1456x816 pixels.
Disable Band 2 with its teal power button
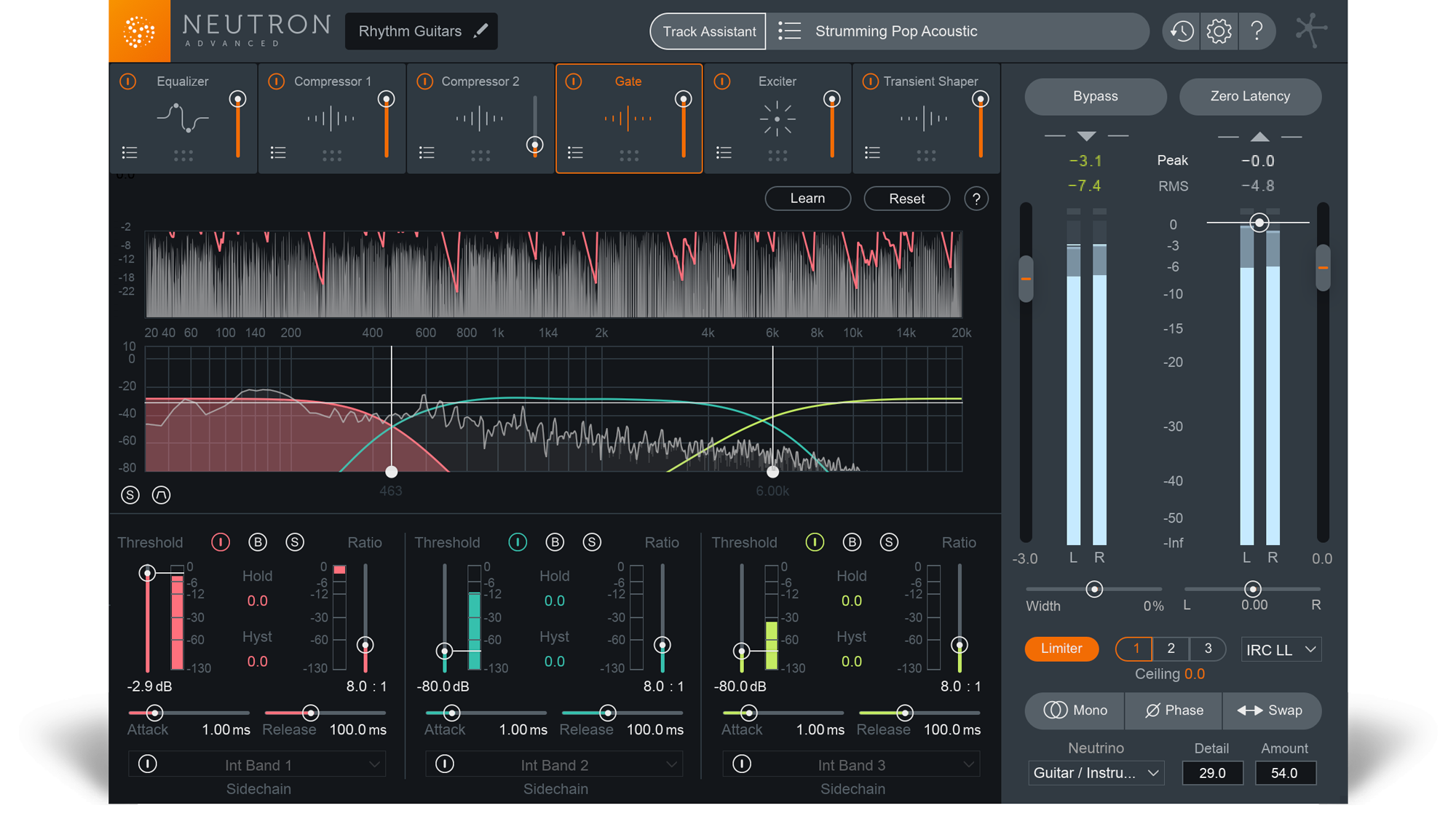pyautogui.click(x=518, y=542)
